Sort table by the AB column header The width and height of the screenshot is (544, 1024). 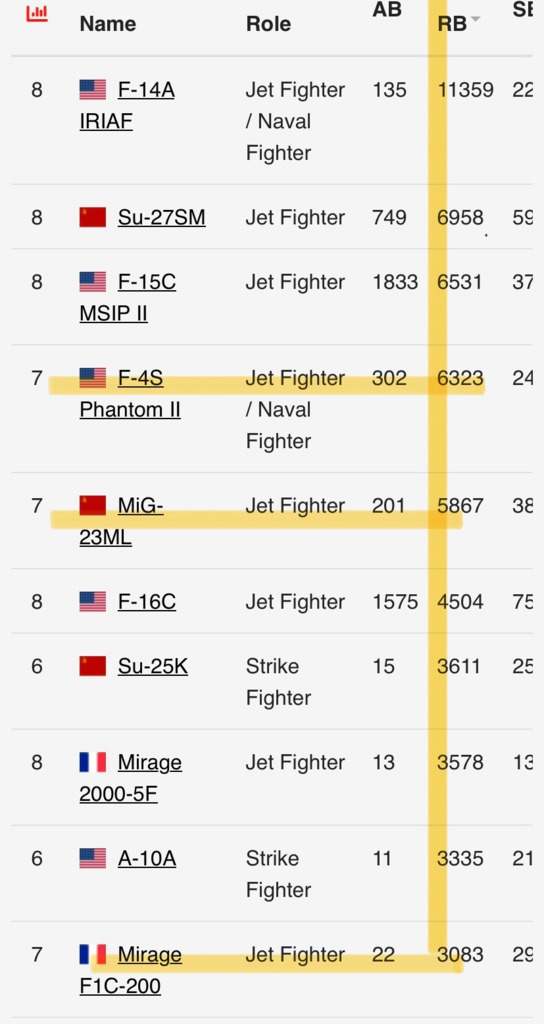[x=387, y=9]
